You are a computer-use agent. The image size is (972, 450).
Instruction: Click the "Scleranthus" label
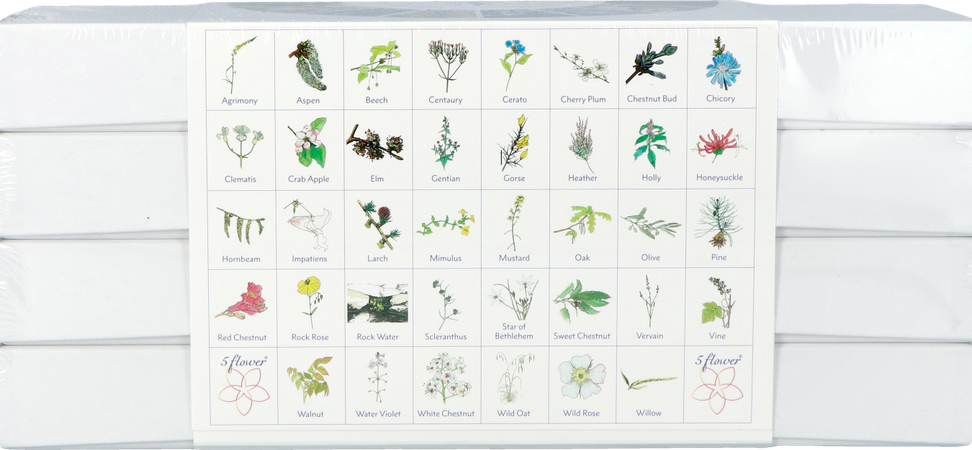click(446, 337)
